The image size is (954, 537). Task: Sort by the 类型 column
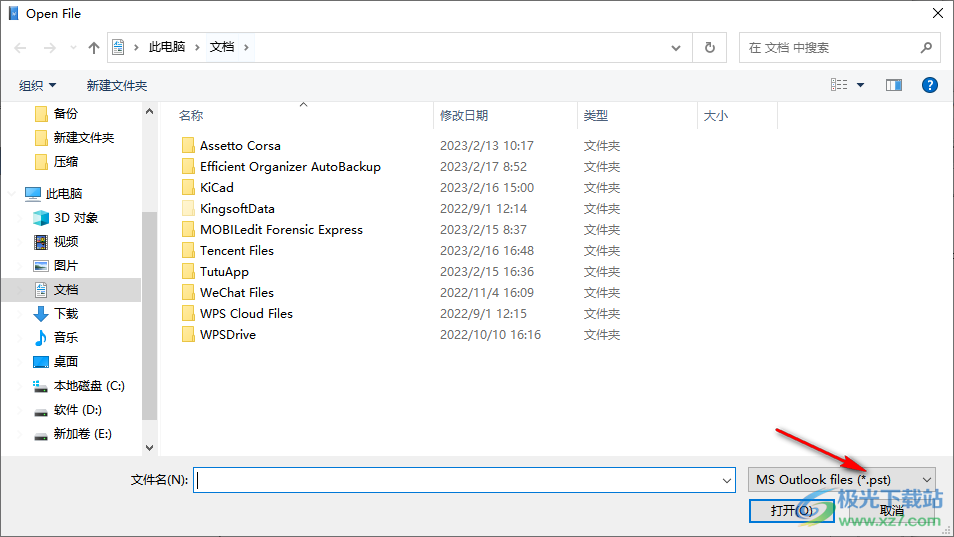[596, 116]
